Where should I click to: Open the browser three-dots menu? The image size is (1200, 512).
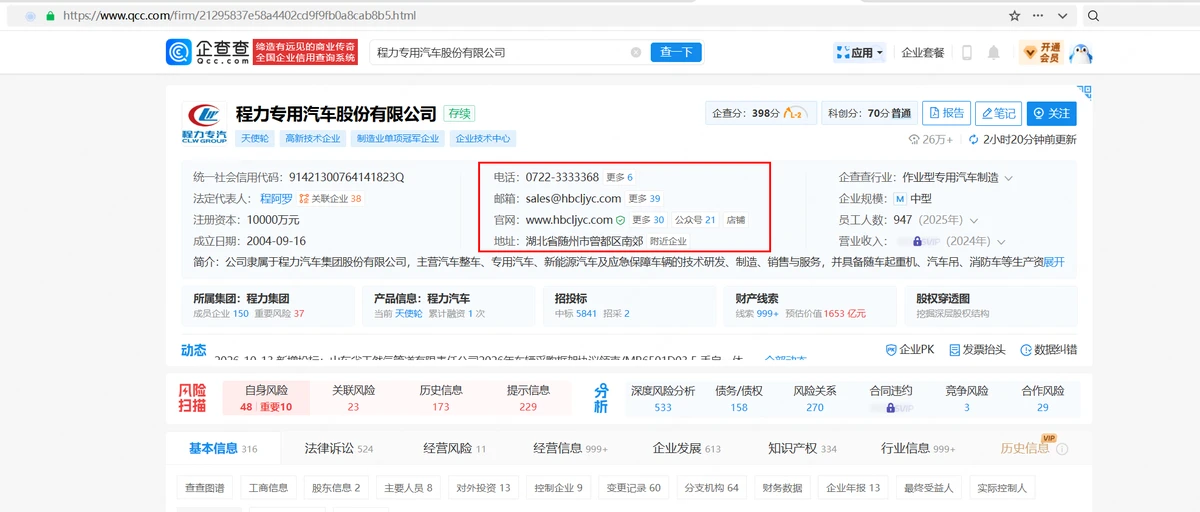click(x=1038, y=16)
